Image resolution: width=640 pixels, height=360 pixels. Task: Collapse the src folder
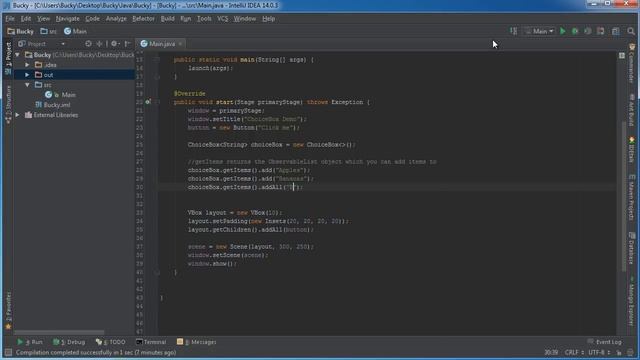[27, 85]
